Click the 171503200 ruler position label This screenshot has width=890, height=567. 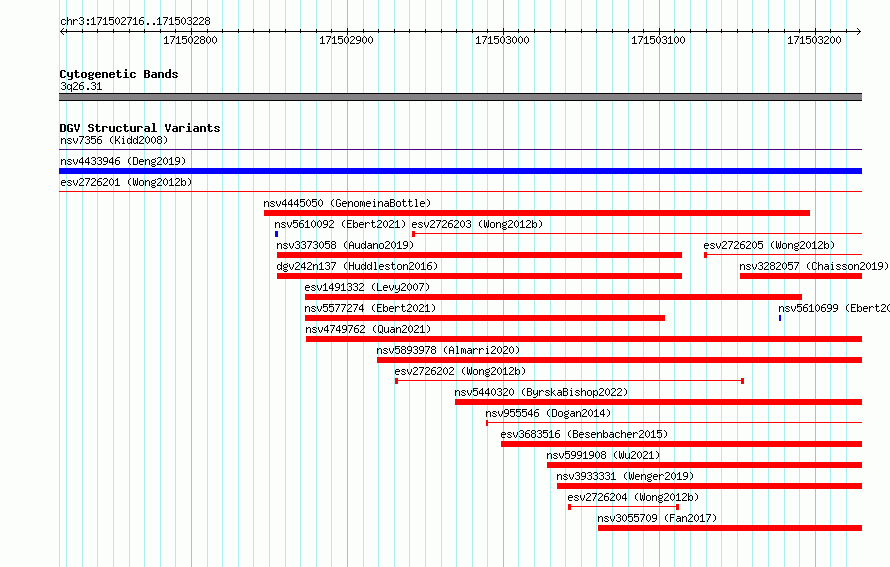click(x=814, y=40)
